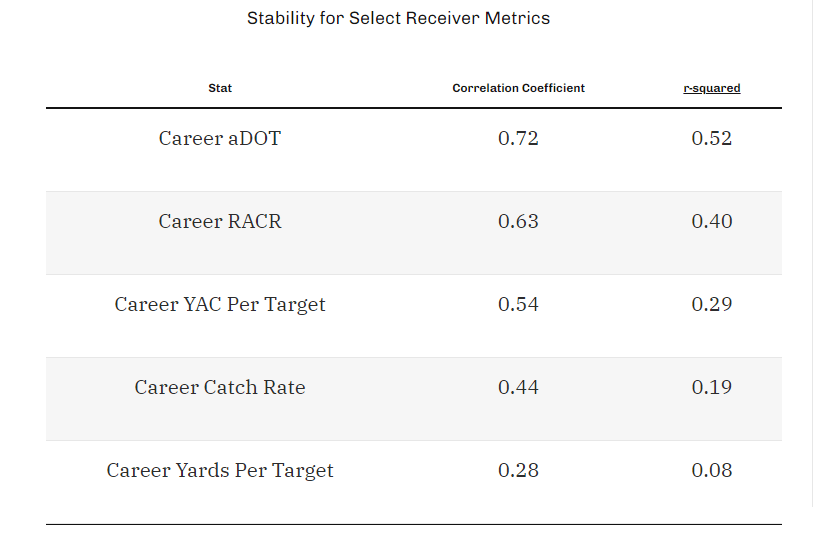Click the Stat column header
The width and height of the screenshot is (813, 541).
tap(220, 88)
